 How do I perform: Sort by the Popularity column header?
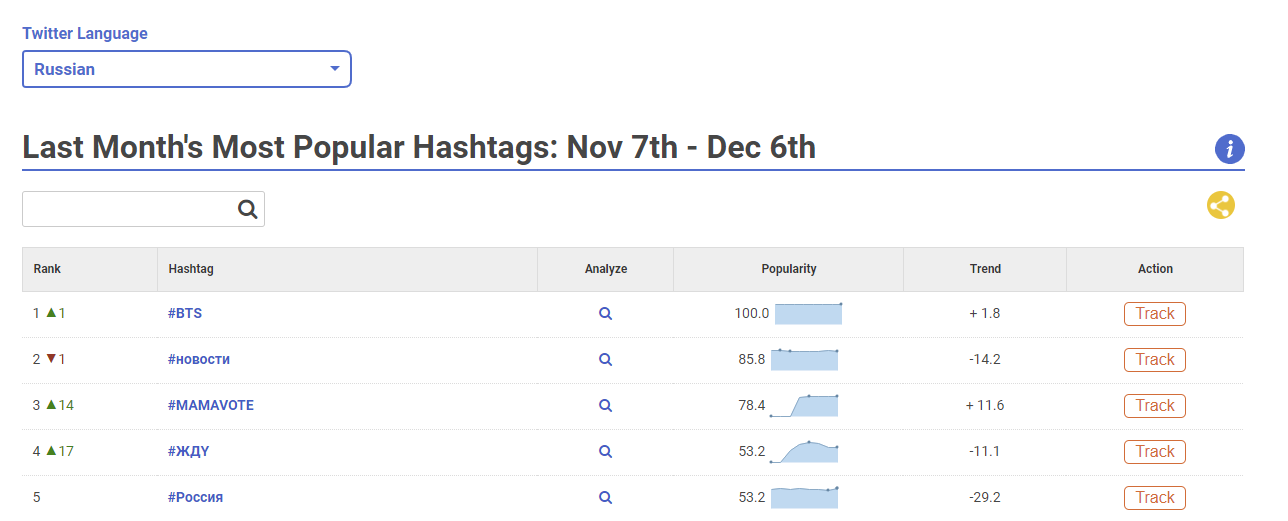(x=788, y=269)
